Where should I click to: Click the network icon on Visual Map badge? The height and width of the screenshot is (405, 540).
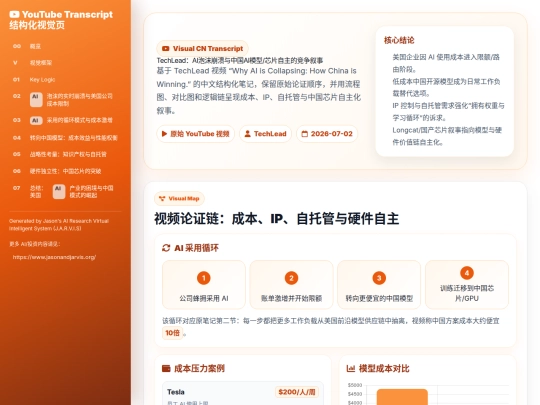pyautogui.click(x=162, y=198)
